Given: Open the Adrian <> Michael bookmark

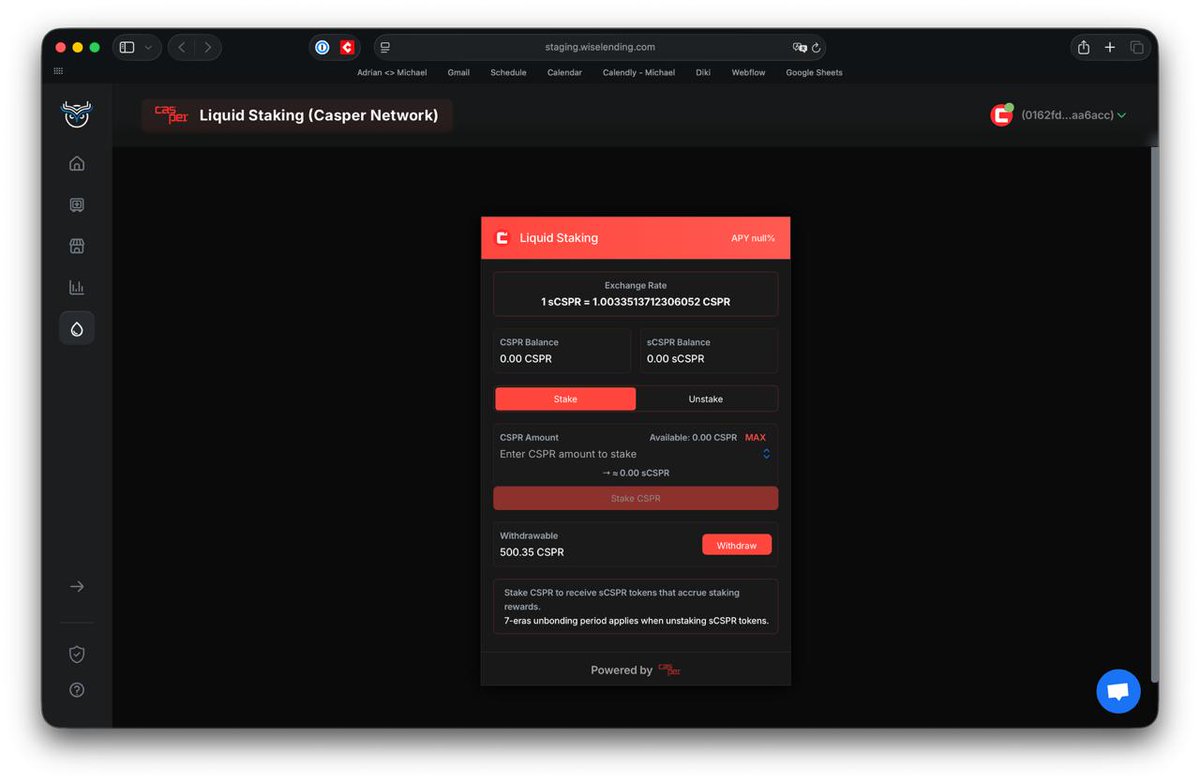Looking at the screenshot, I should click(x=392, y=73).
